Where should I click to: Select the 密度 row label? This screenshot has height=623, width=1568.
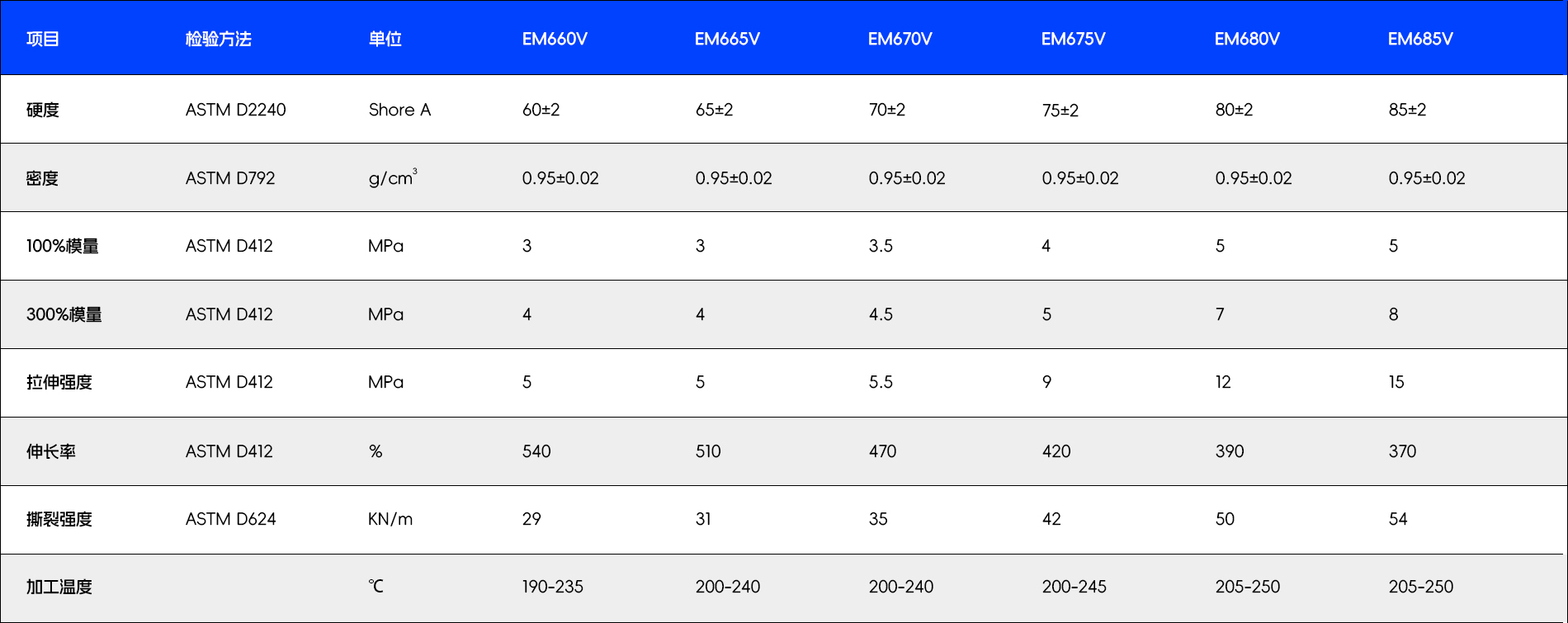click(x=42, y=178)
